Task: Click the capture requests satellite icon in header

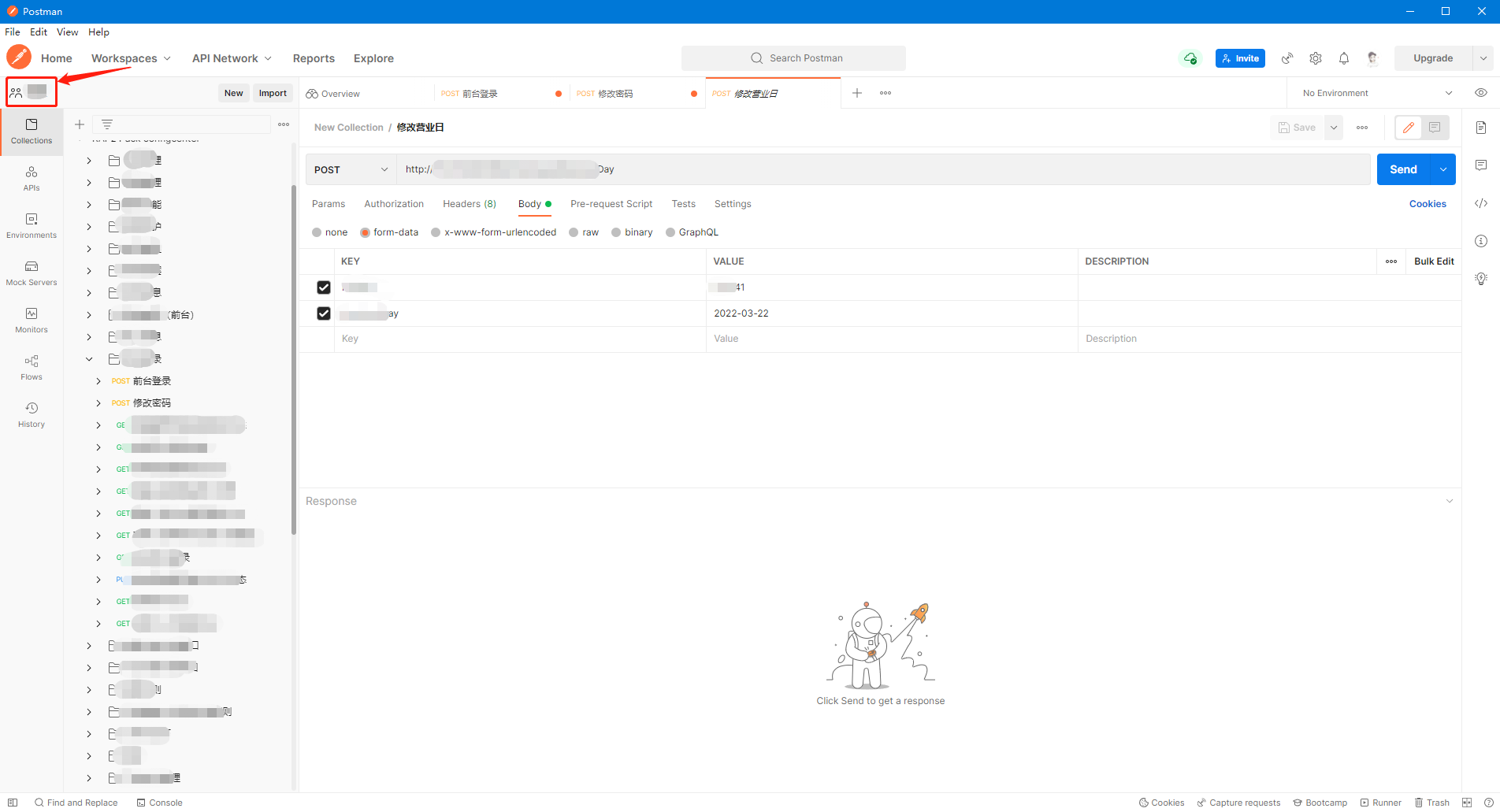Action: pyautogui.click(x=1287, y=58)
